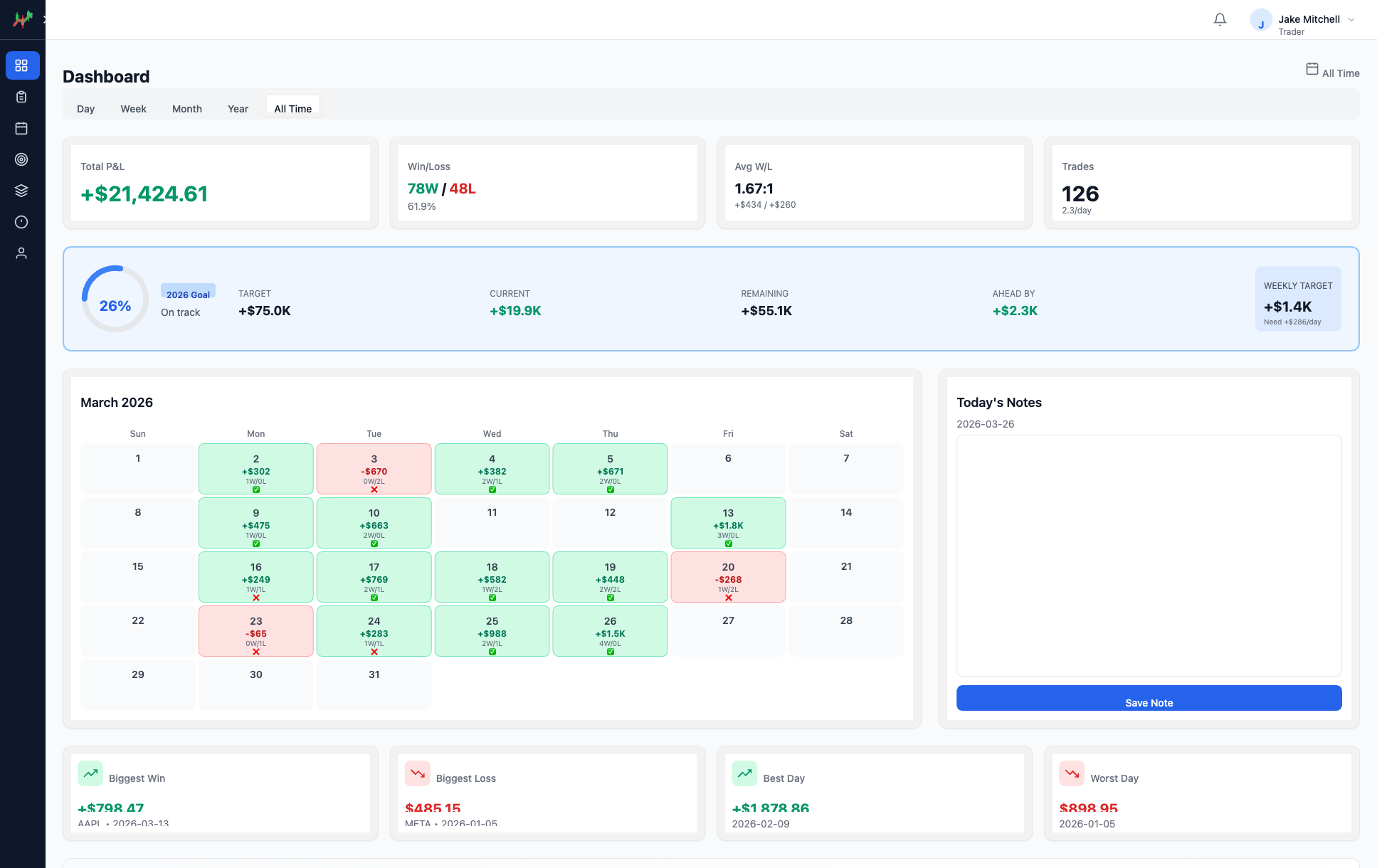This screenshot has width=1377, height=868.
Task: Click the 26% goal progress ring
Action: click(115, 305)
